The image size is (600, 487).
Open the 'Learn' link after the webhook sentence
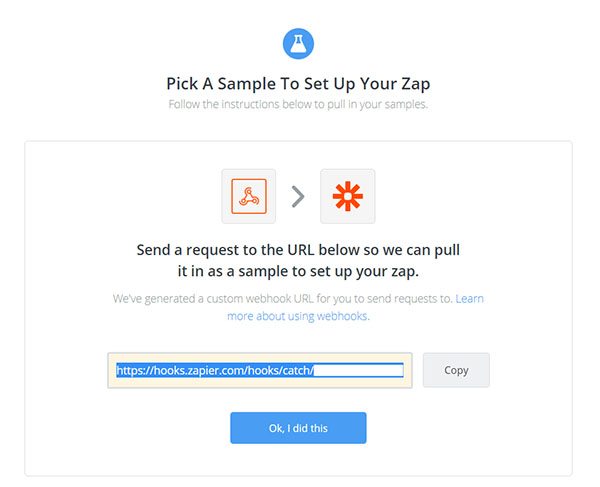click(x=470, y=298)
